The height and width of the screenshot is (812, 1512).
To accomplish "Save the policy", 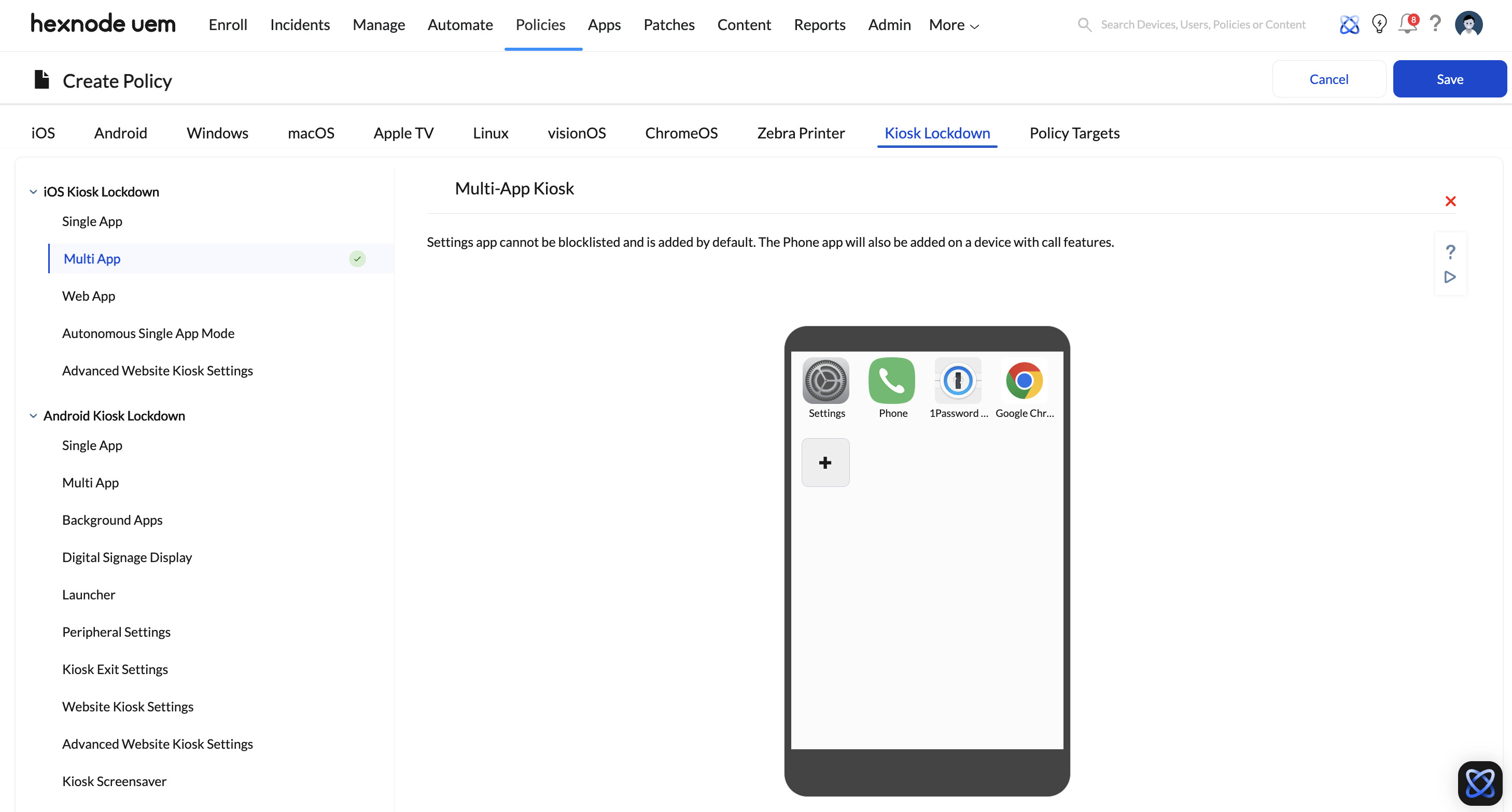I will coord(1450,79).
